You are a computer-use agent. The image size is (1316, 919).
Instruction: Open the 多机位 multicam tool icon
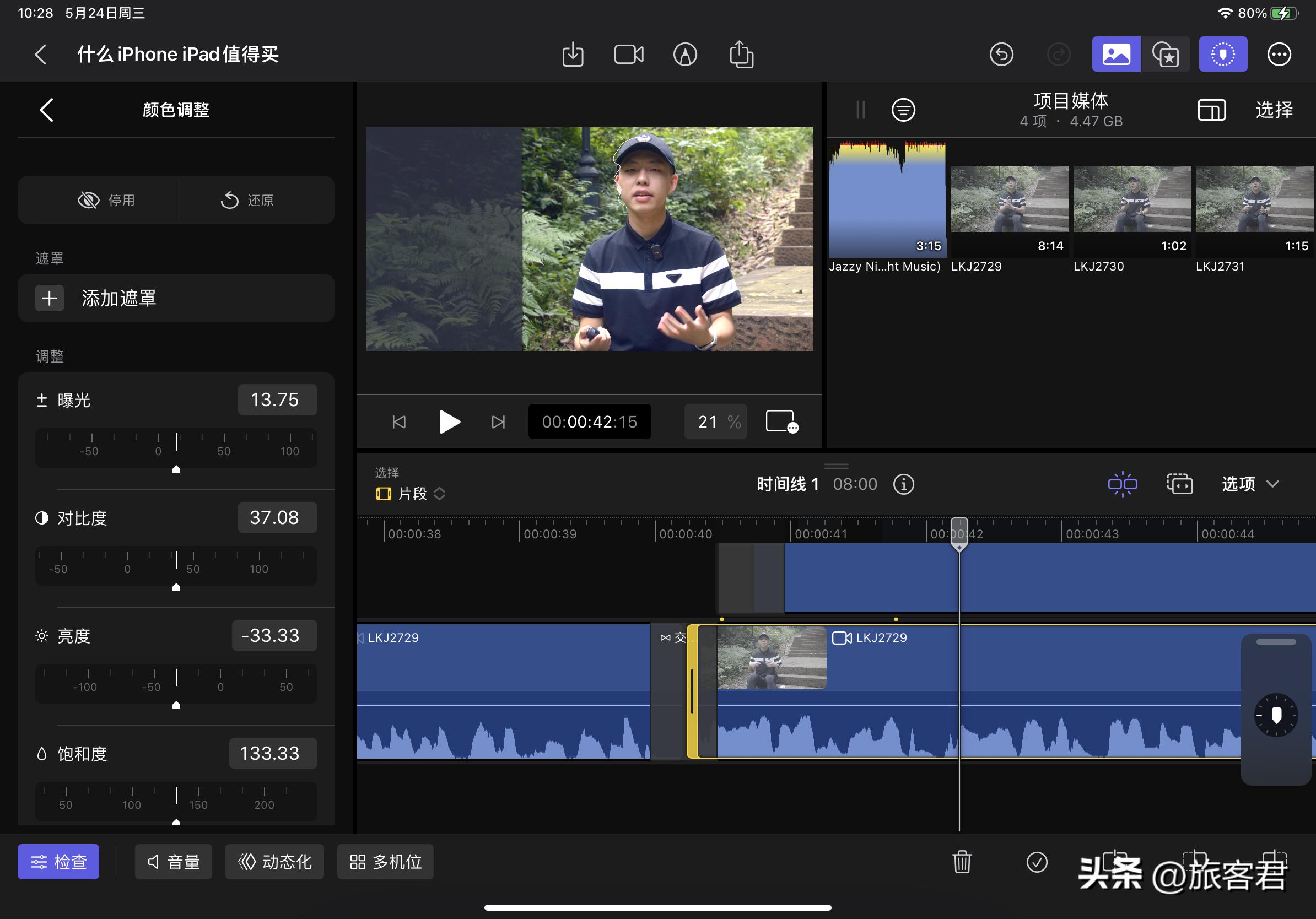tap(385, 862)
